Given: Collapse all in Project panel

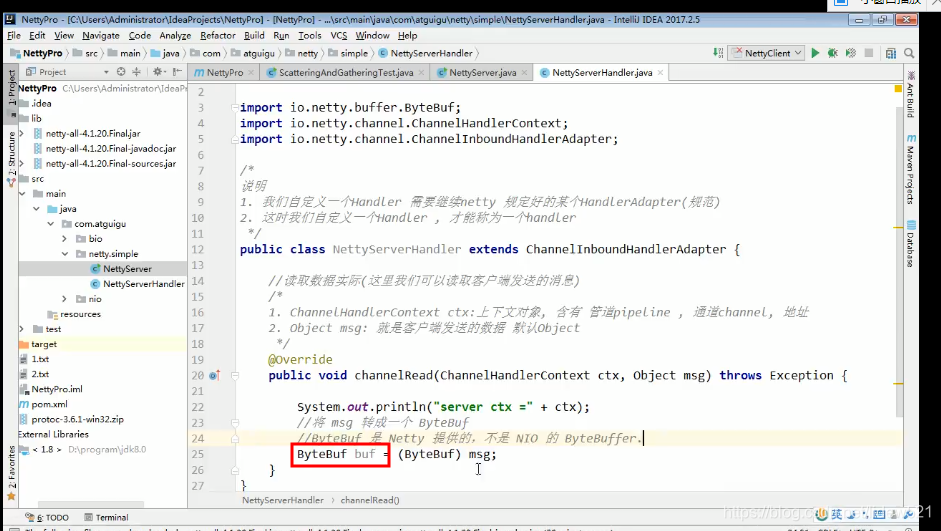Looking at the screenshot, I should click(136, 72).
